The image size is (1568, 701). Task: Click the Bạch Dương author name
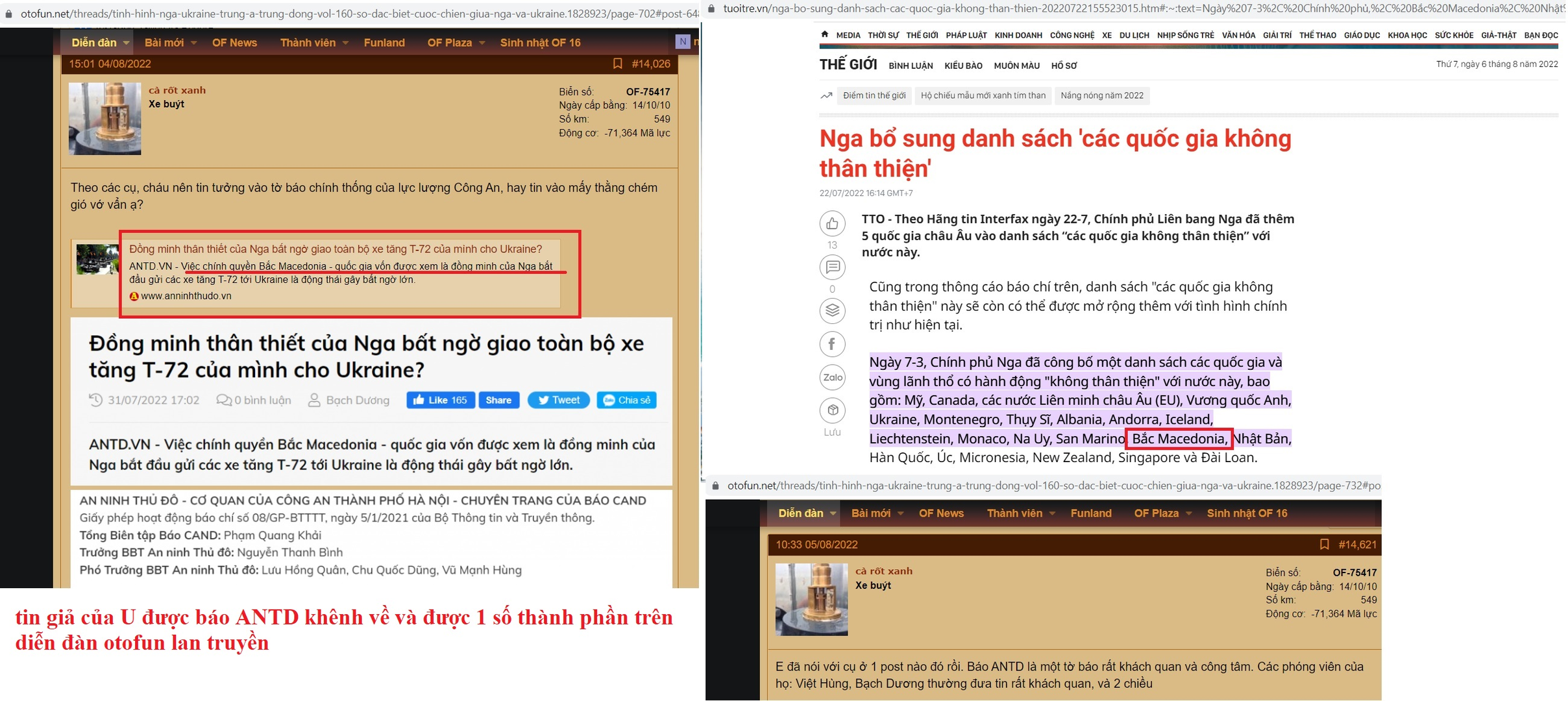358,400
